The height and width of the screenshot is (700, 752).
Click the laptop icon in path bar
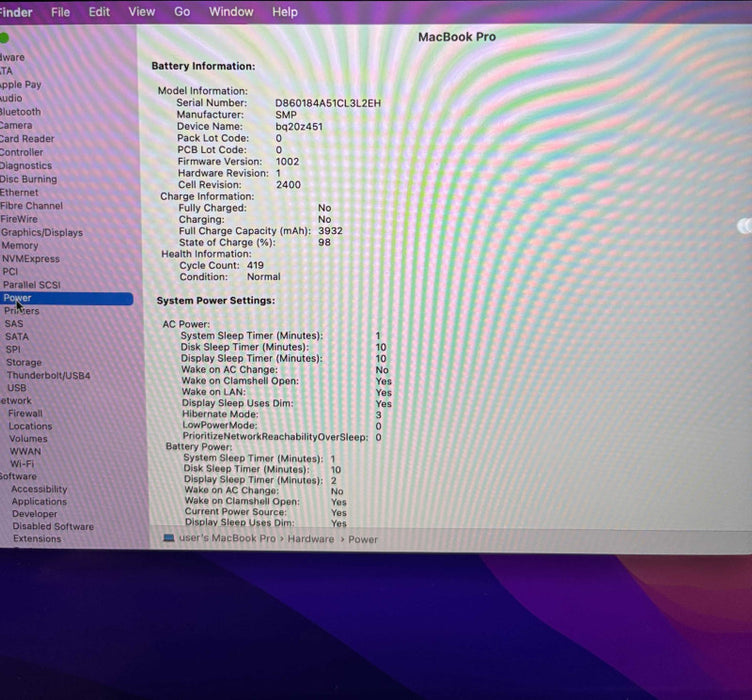pos(168,538)
